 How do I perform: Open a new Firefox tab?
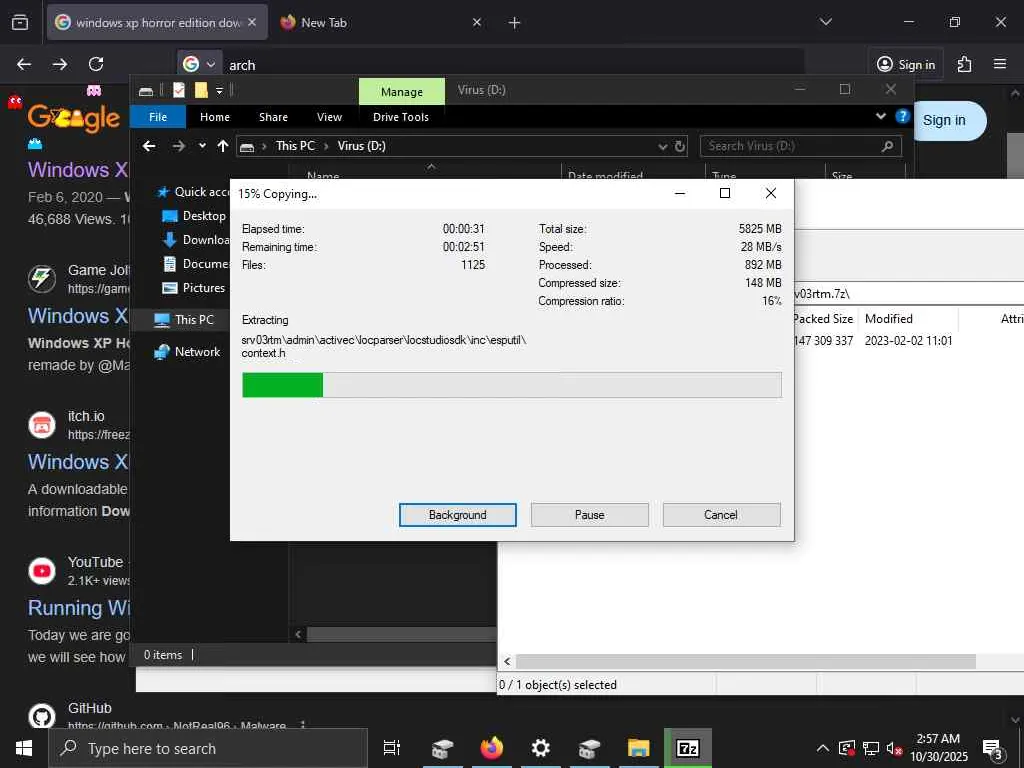514,23
